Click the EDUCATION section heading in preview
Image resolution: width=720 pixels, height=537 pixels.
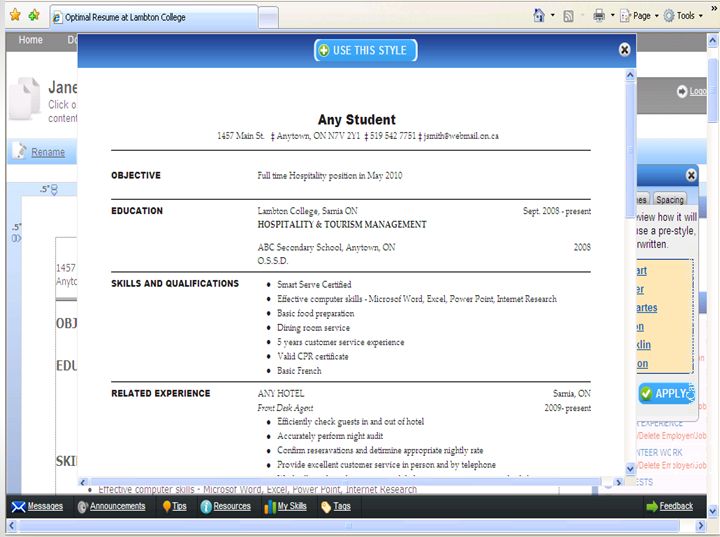point(137,211)
